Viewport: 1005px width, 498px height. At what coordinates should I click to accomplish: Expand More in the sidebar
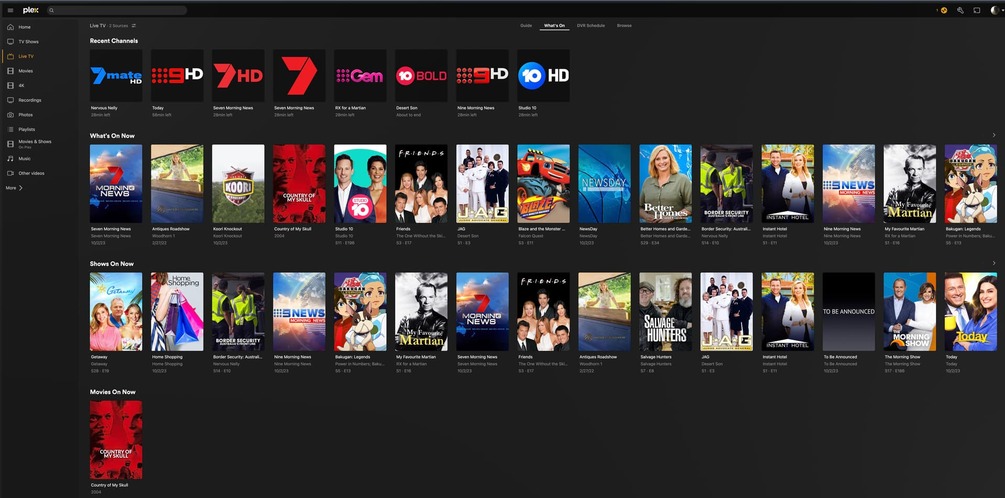(x=14, y=188)
